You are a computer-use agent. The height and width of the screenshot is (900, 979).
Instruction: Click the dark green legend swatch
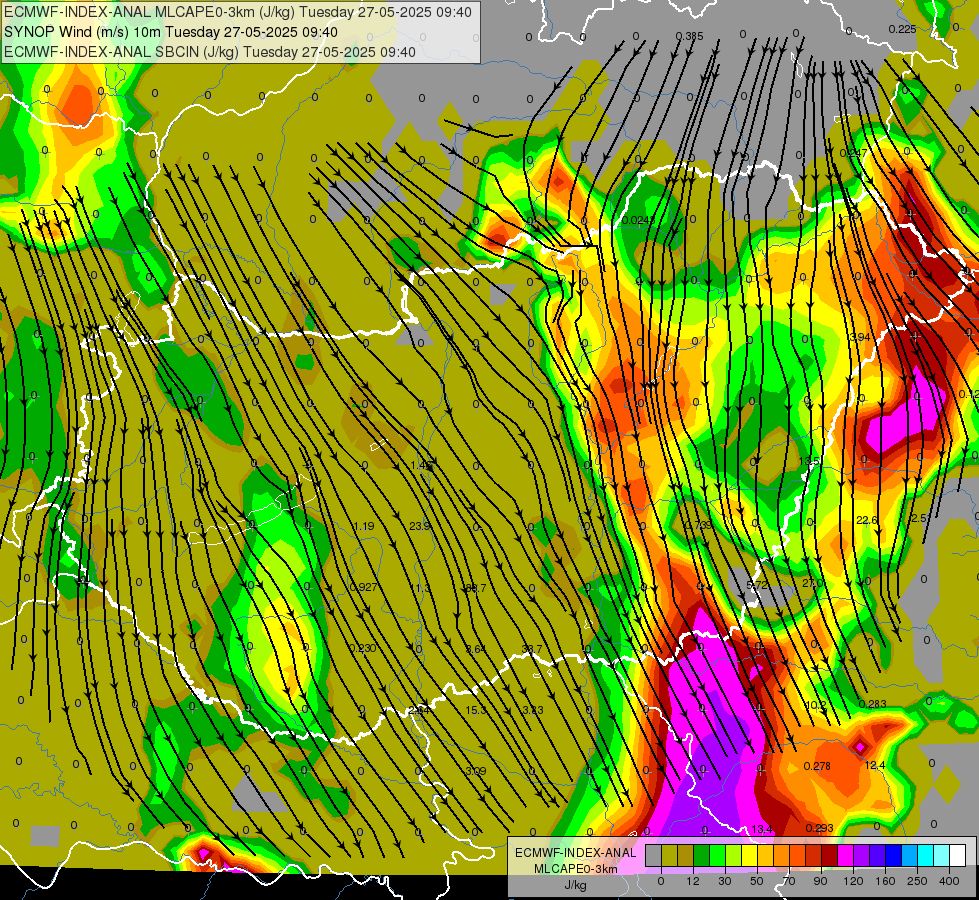pyautogui.click(x=702, y=855)
